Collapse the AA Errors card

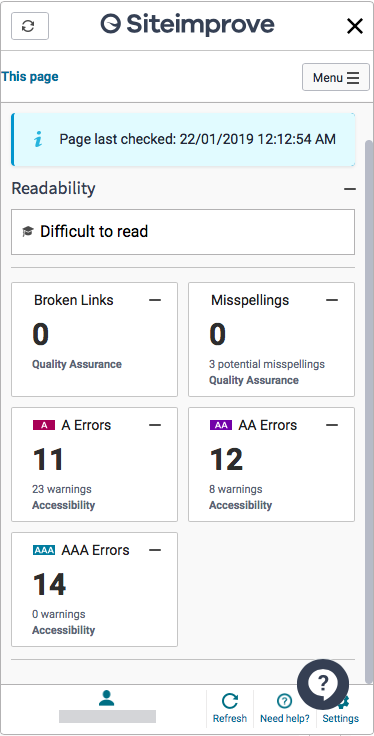(x=332, y=425)
